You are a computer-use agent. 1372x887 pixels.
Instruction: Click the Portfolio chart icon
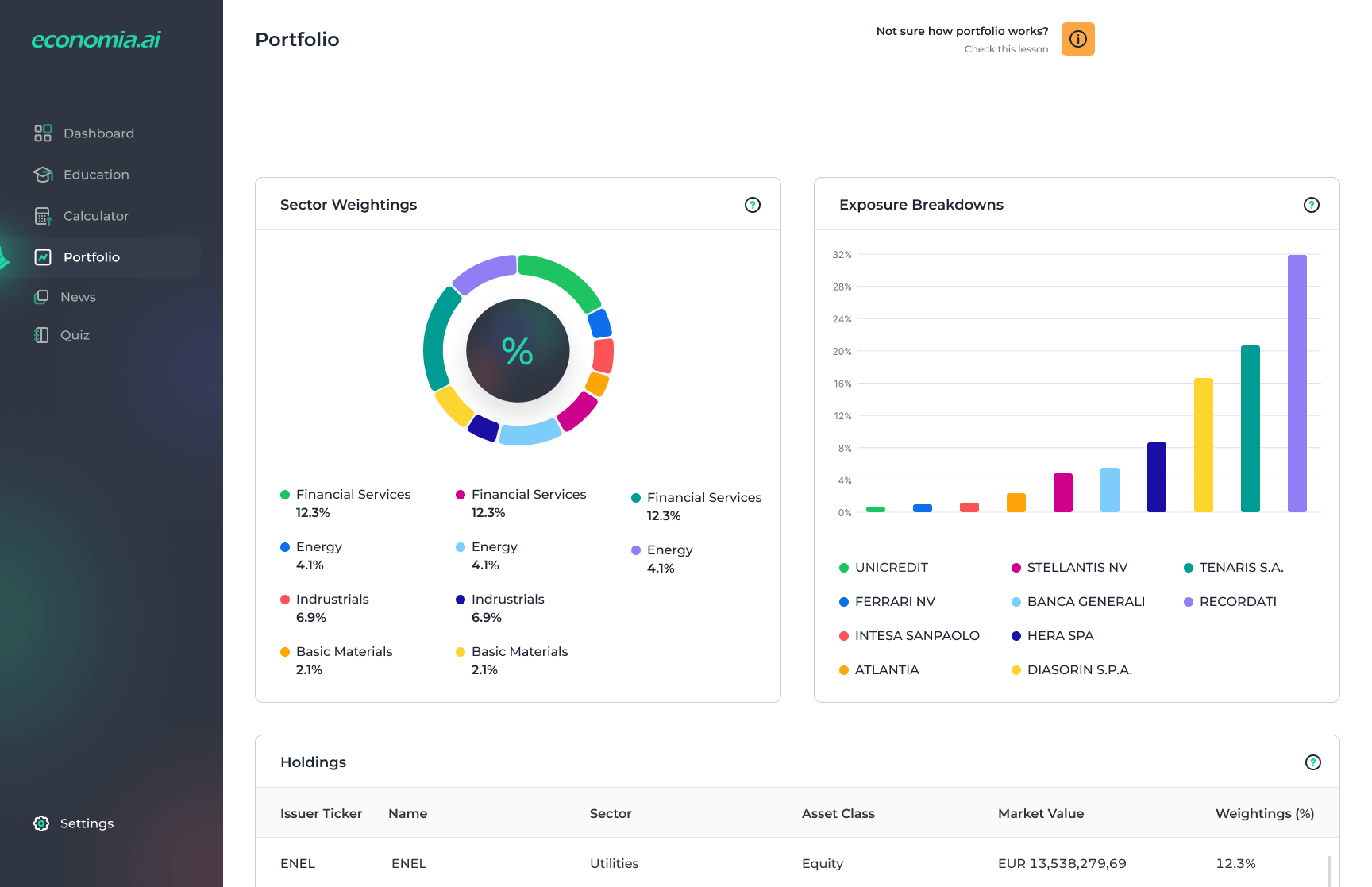click(43, 257)
